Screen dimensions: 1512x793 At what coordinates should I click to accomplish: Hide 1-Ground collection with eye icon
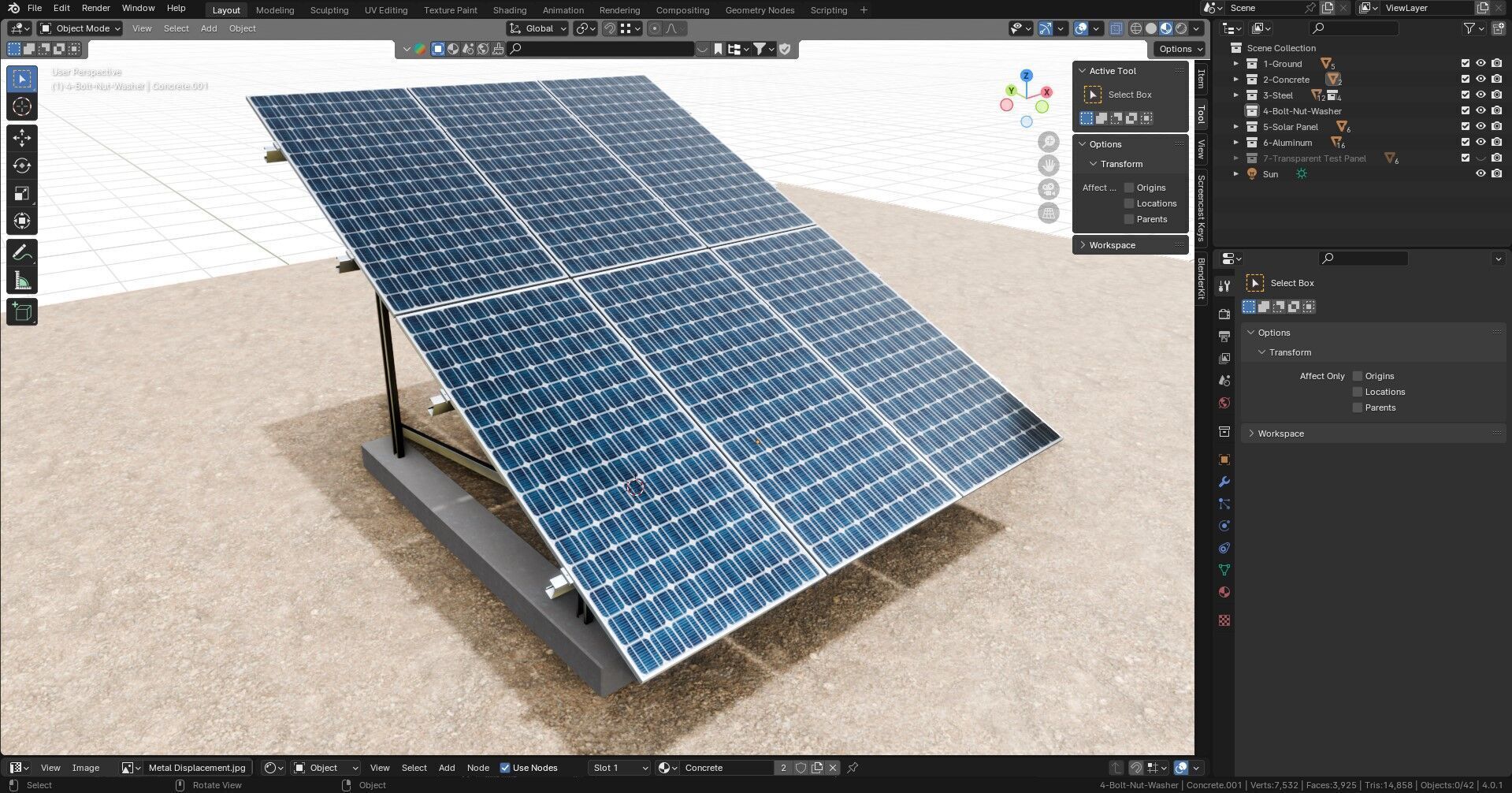coord(1480,64)
